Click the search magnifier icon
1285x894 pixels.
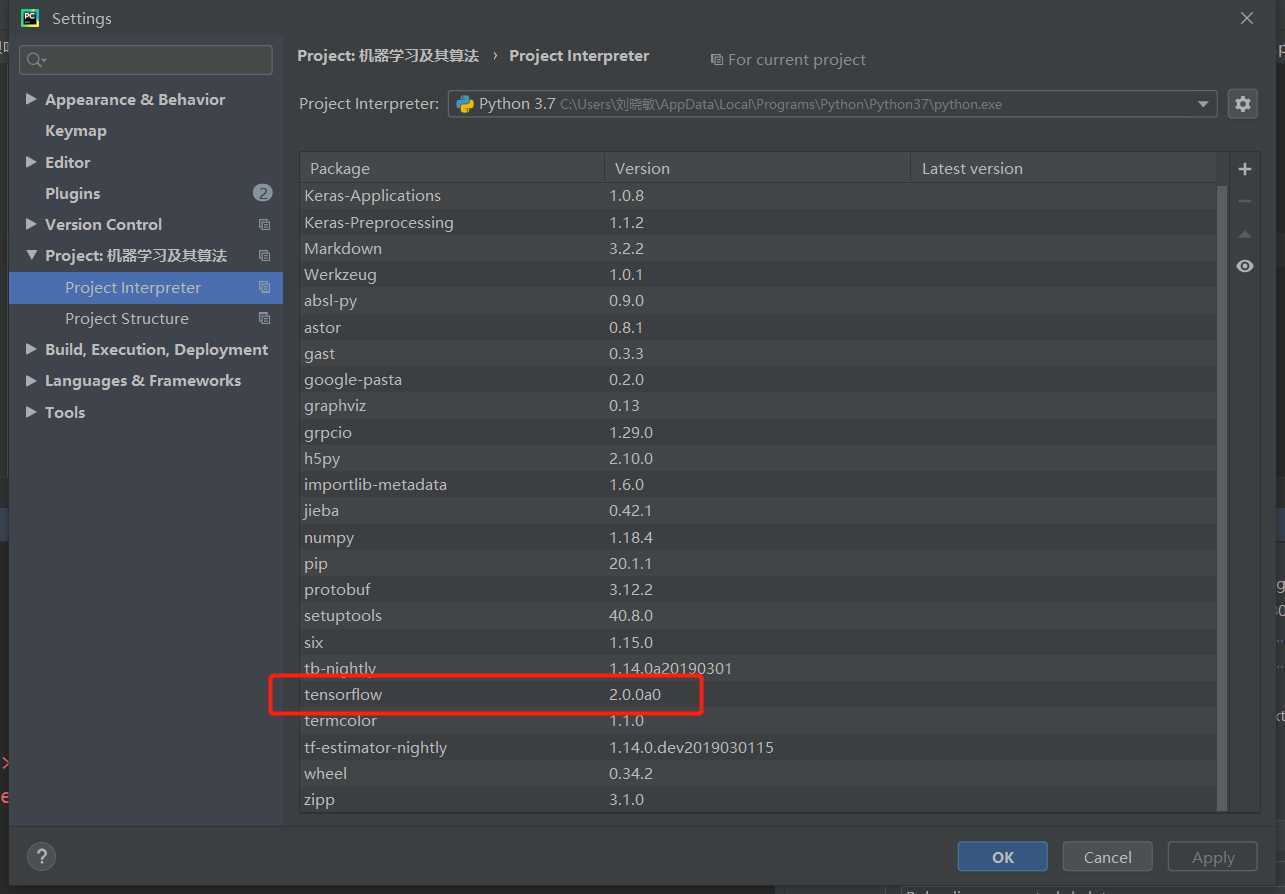pos(35,60)
